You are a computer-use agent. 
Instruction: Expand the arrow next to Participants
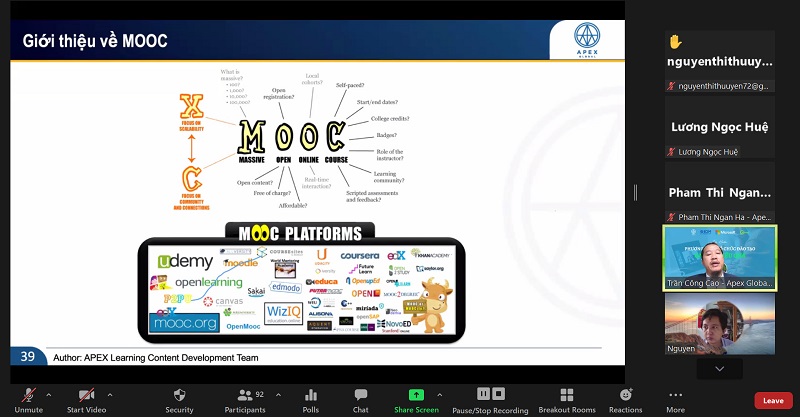(x=278, y=395)
